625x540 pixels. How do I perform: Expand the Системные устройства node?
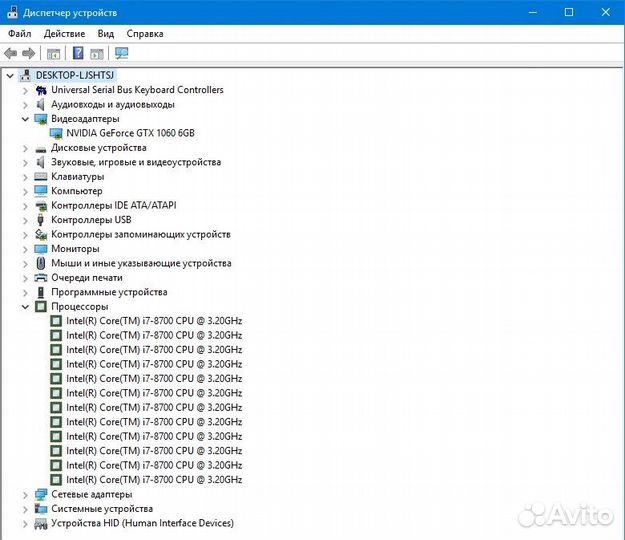[x=26, y=509]
